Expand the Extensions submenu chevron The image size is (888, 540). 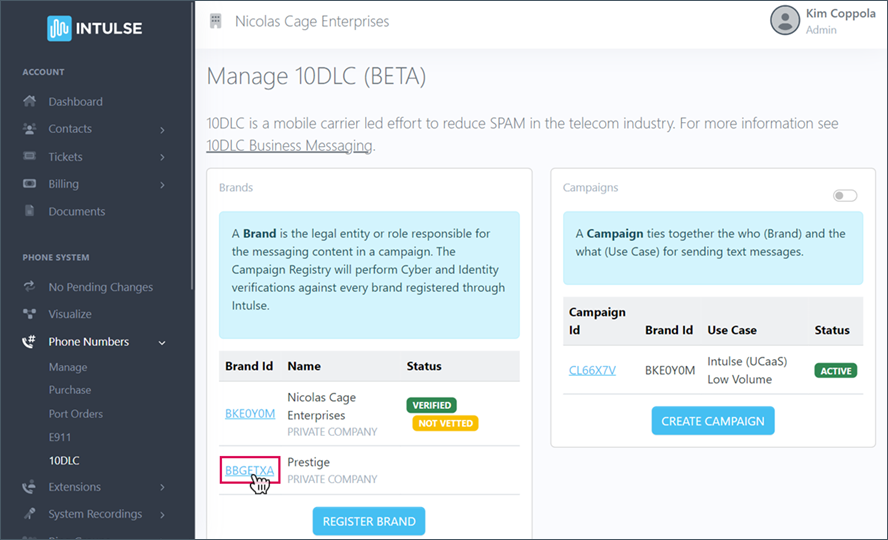(x=162, y=488)
